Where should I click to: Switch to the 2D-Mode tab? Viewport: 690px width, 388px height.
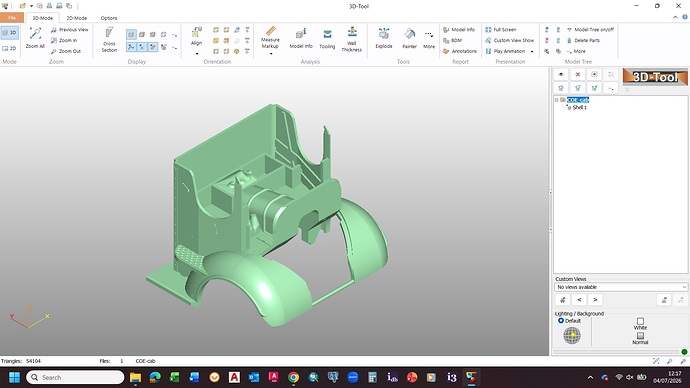77,18
